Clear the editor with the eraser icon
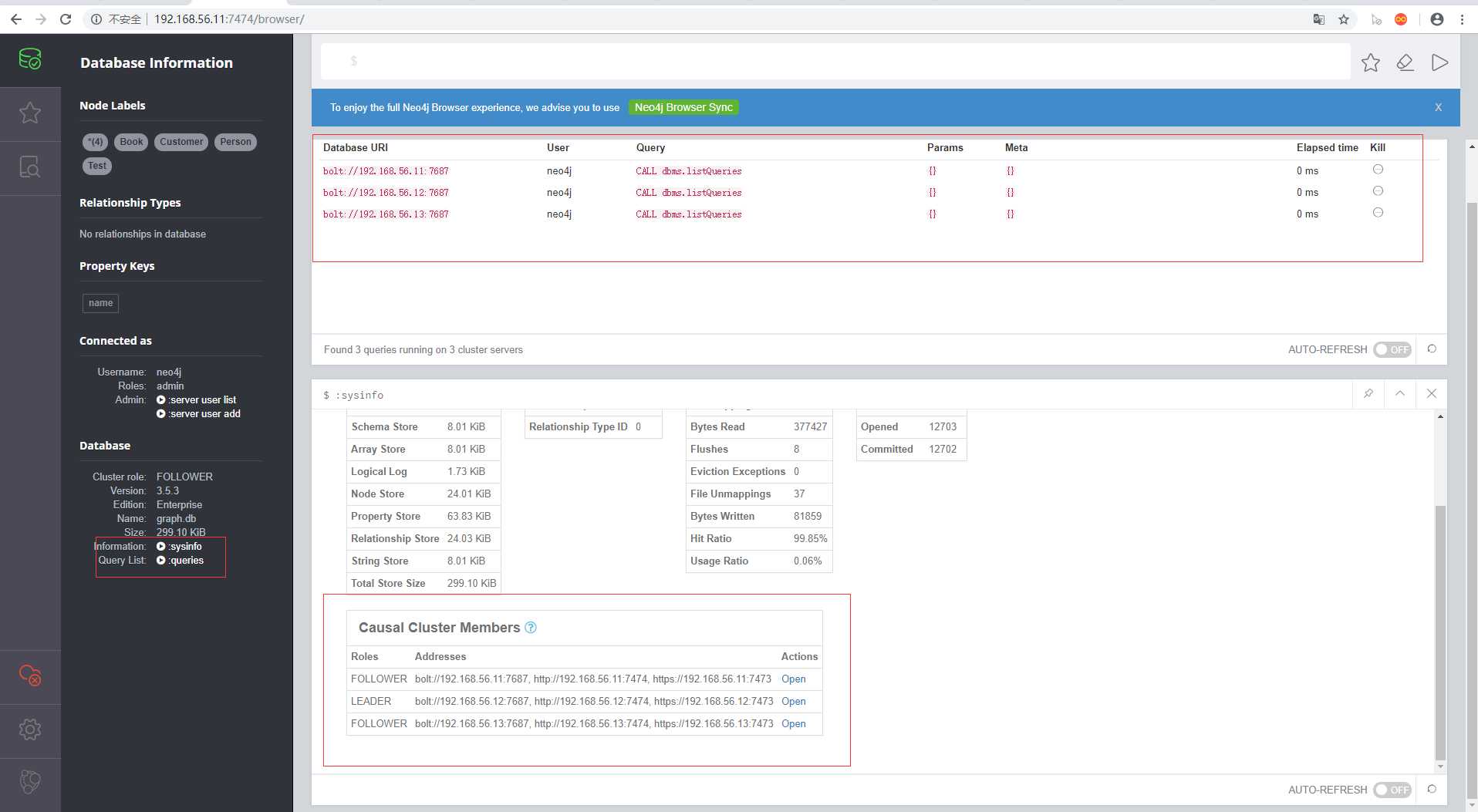Screen dimensions: 1478x812 [x=1405, y=62]
